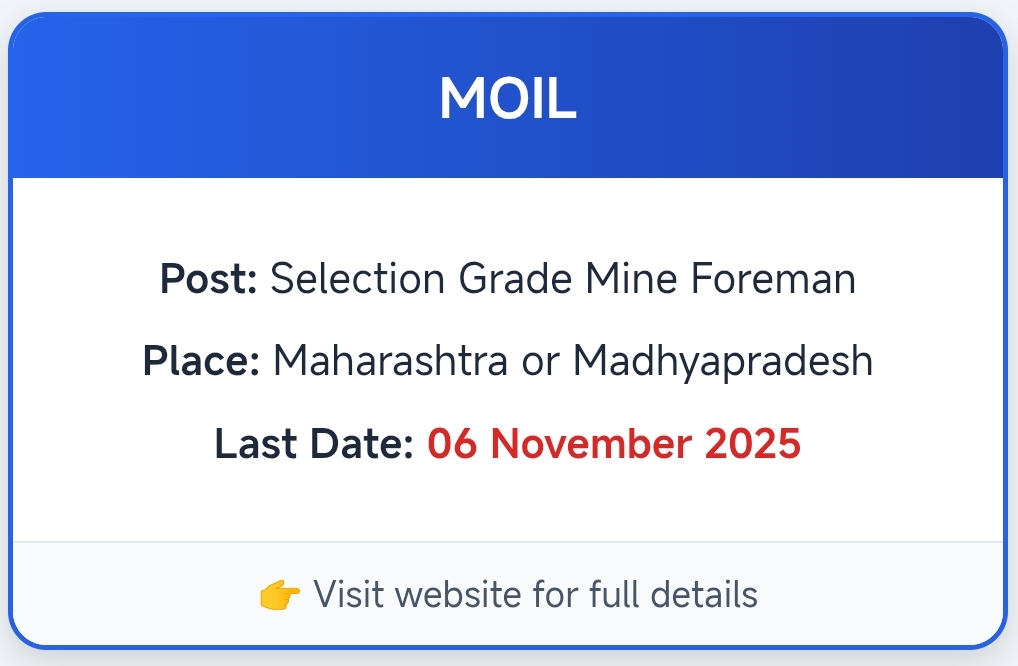
Task: Click the "Place:" bold label
Action: point(202,360)
